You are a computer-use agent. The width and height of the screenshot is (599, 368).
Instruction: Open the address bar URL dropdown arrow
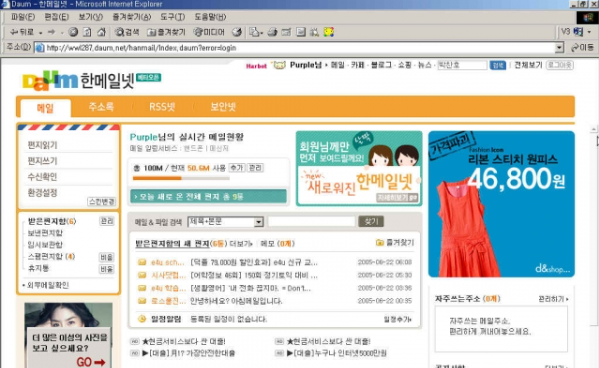559,48
